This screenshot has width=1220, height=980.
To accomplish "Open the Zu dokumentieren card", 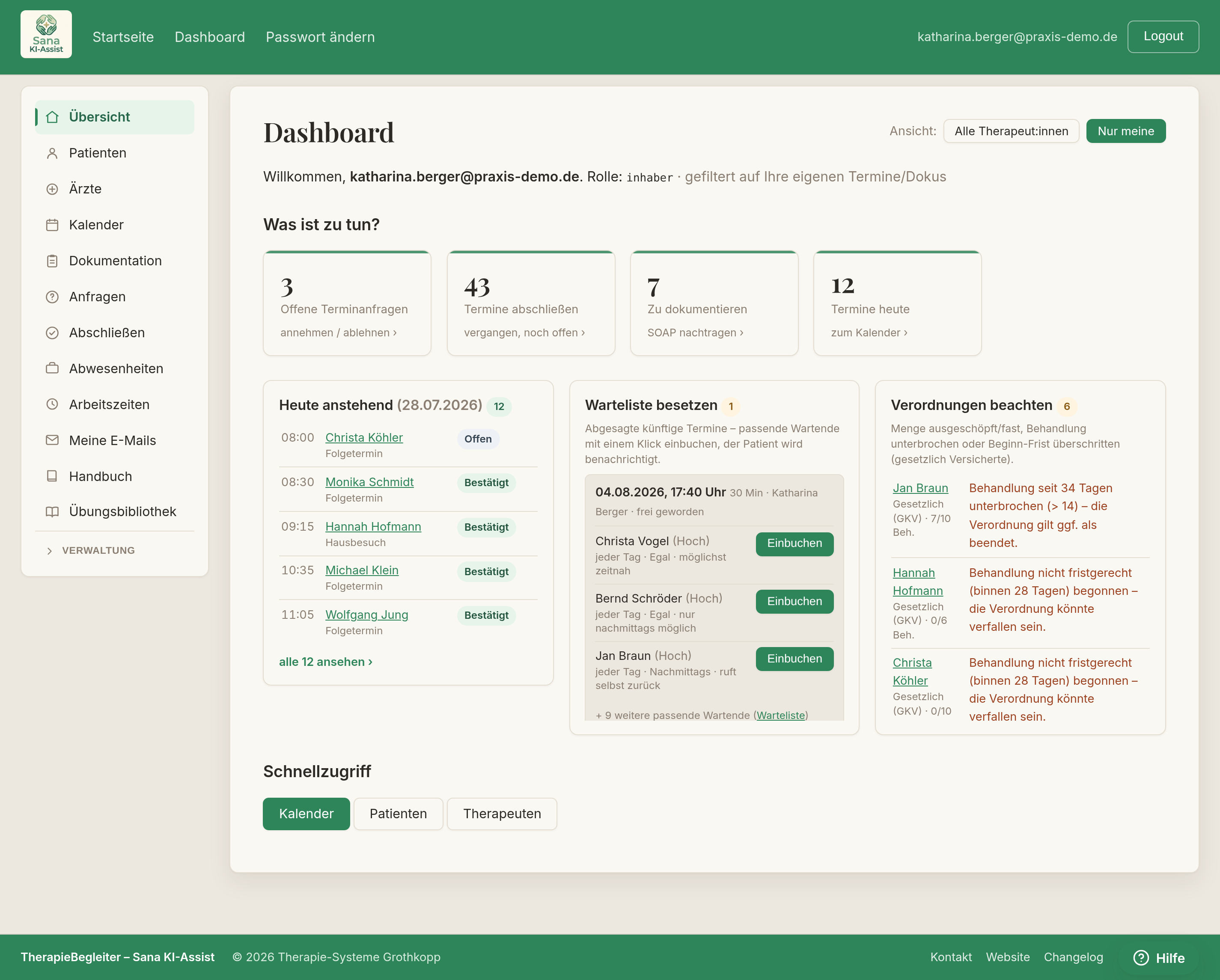I will (x=714, y=303).
